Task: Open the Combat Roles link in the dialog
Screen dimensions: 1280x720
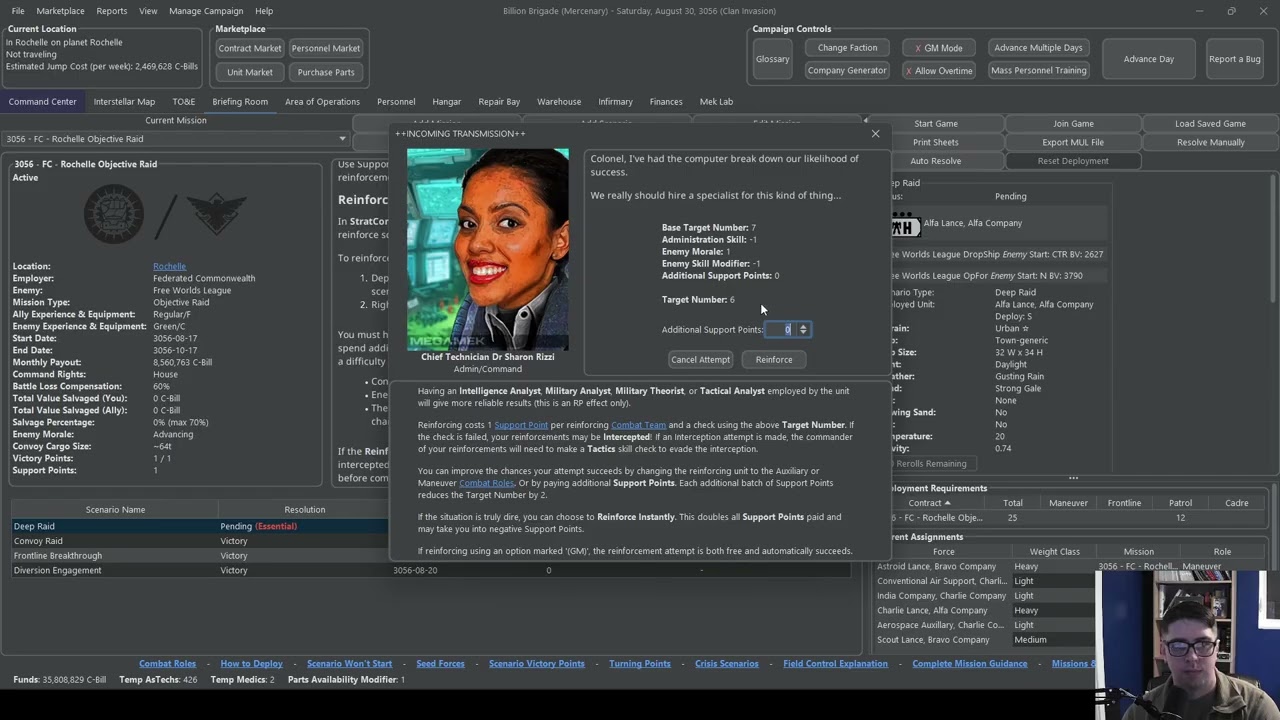Action: (486, 483)
